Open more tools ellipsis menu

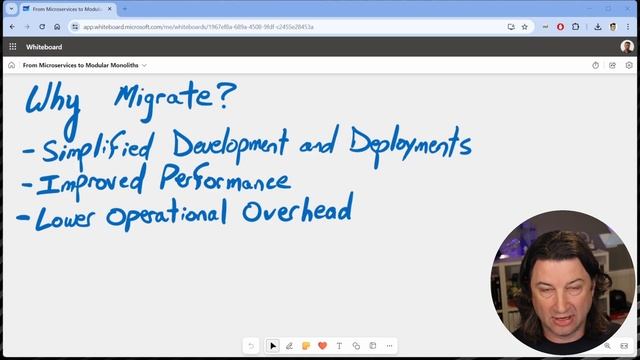tap(389, 346)
